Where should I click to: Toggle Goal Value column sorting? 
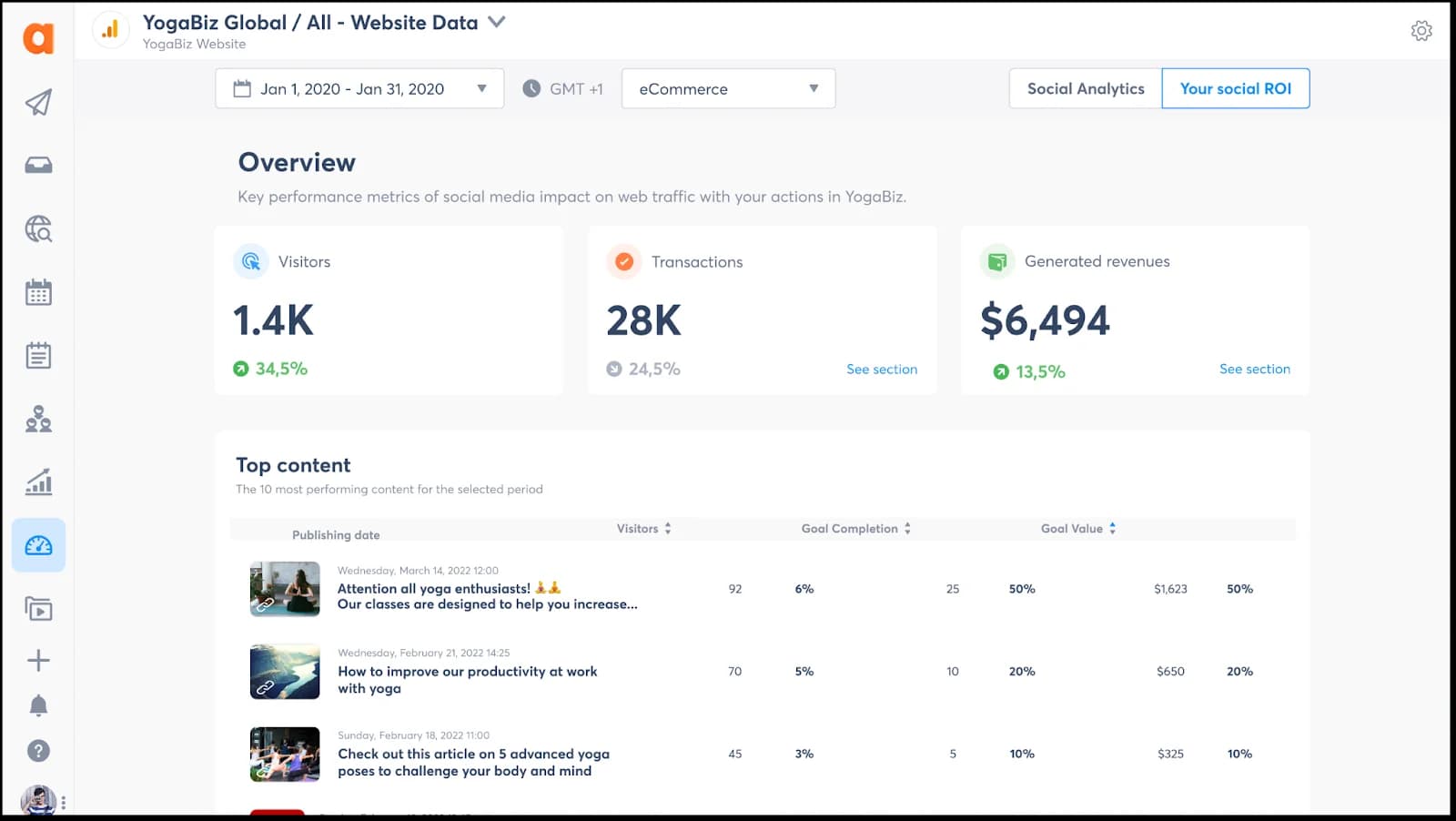coord(1112,528)
